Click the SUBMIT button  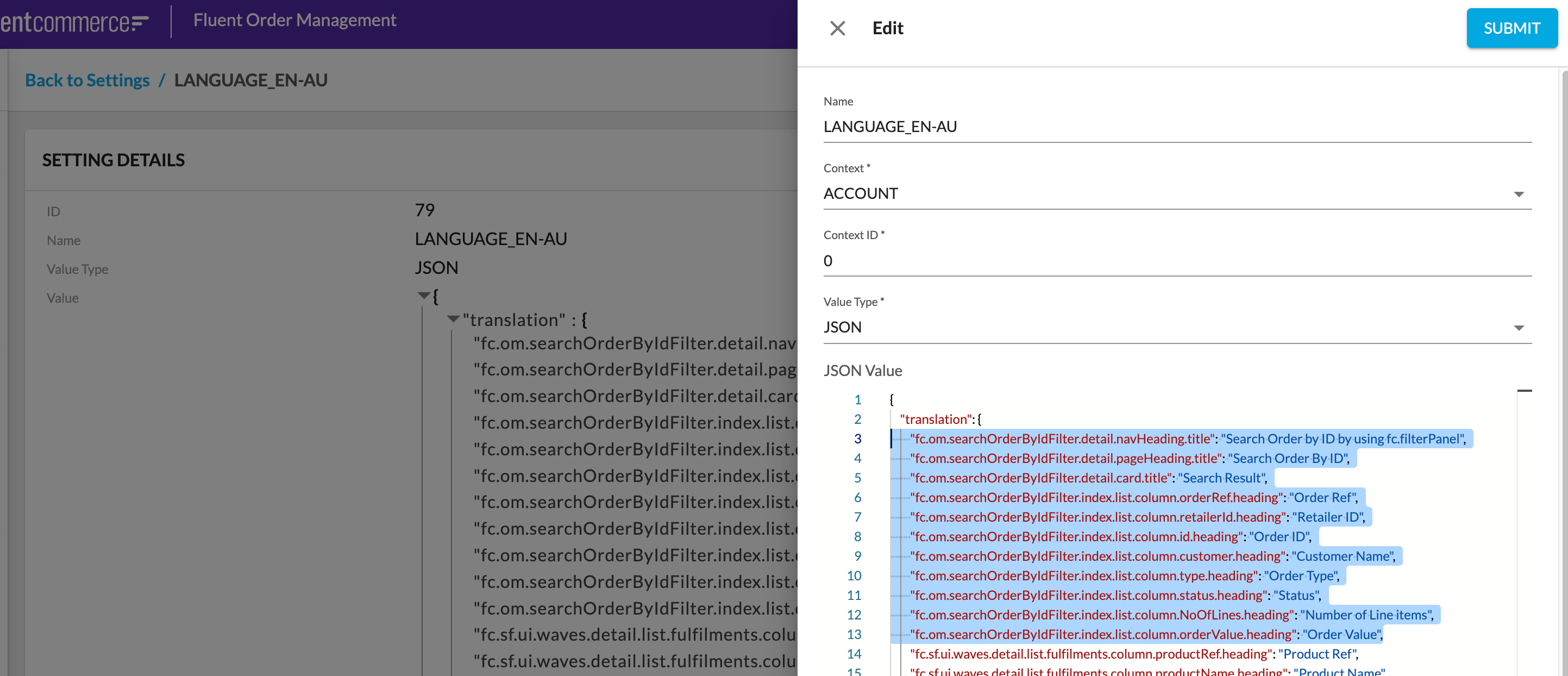[x=1511, y=28]
